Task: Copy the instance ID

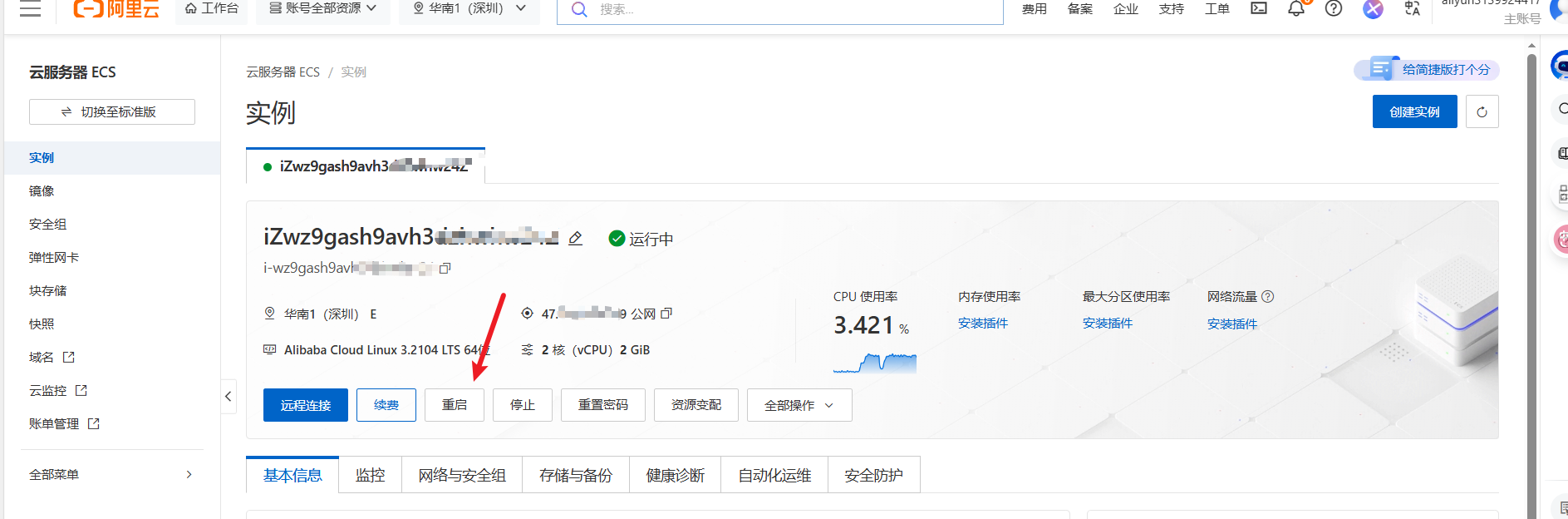Action: tap(445, 268)
